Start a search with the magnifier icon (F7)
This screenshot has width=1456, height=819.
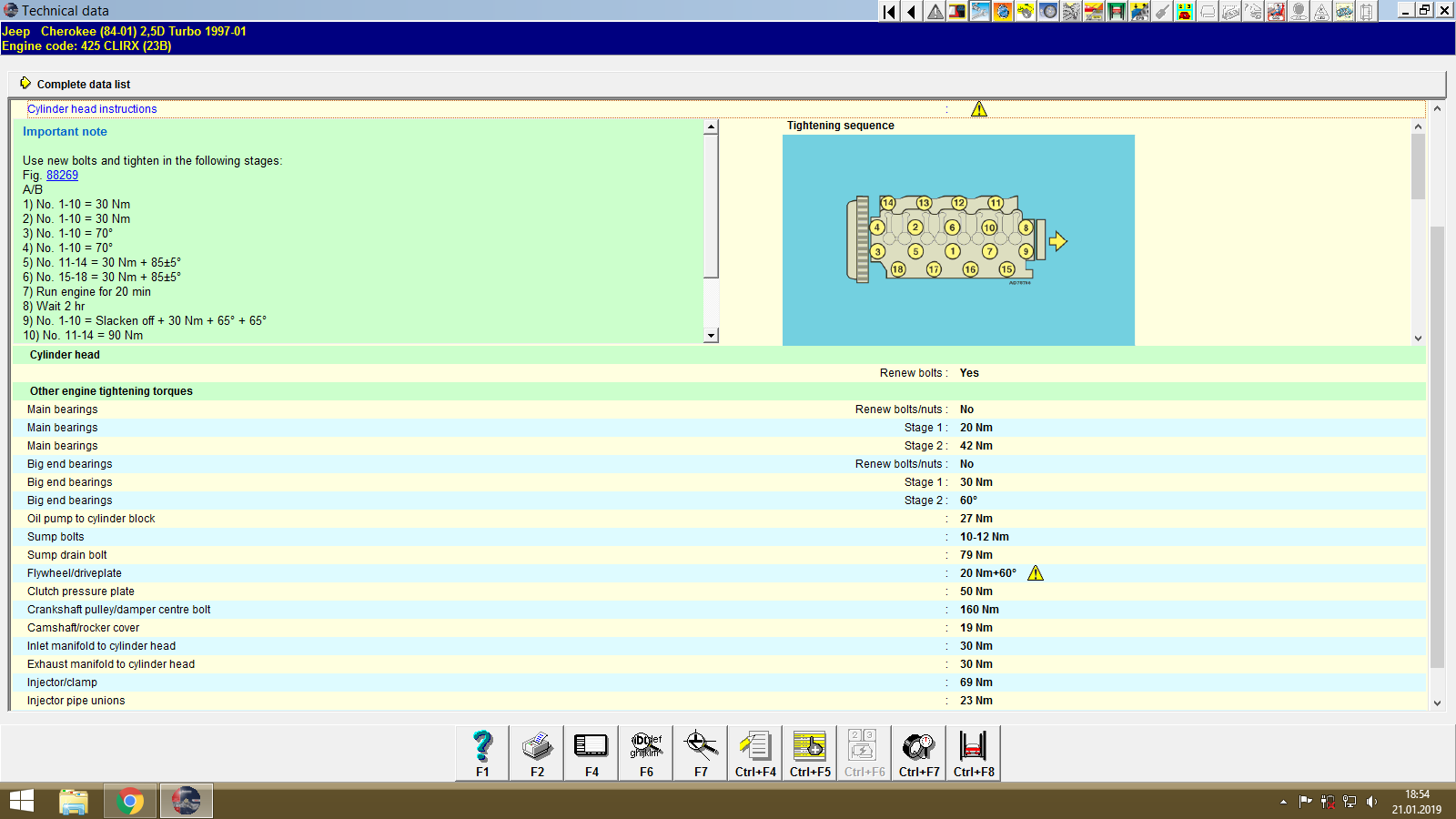pyautogui.click(x=700, y=753)
